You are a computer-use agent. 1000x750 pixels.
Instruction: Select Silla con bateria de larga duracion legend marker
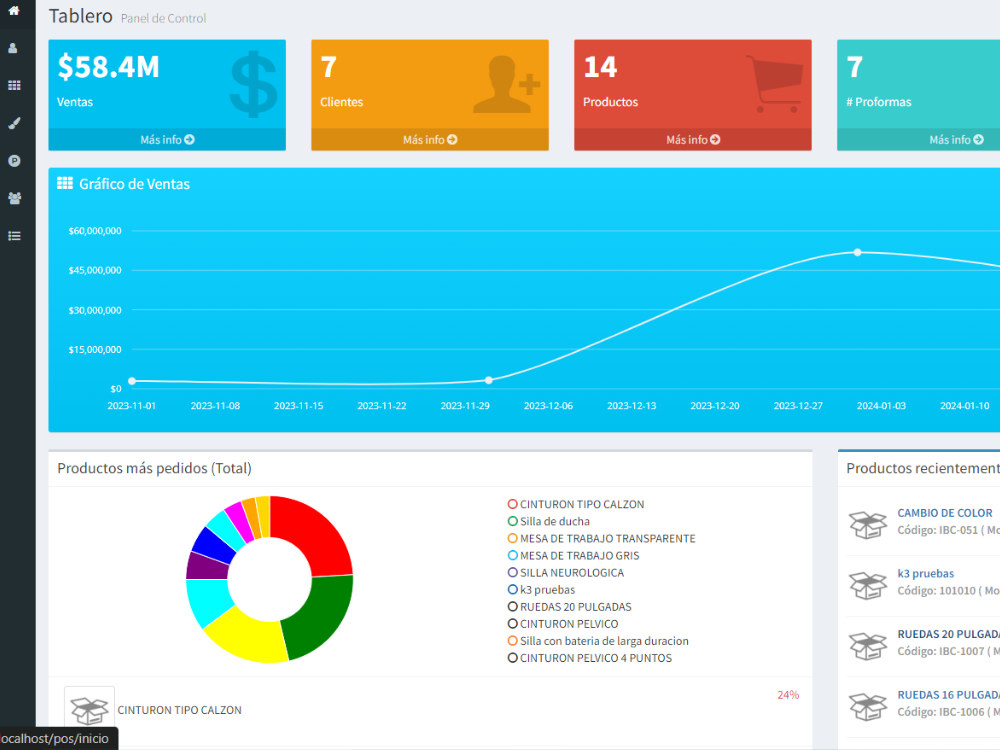512,641
